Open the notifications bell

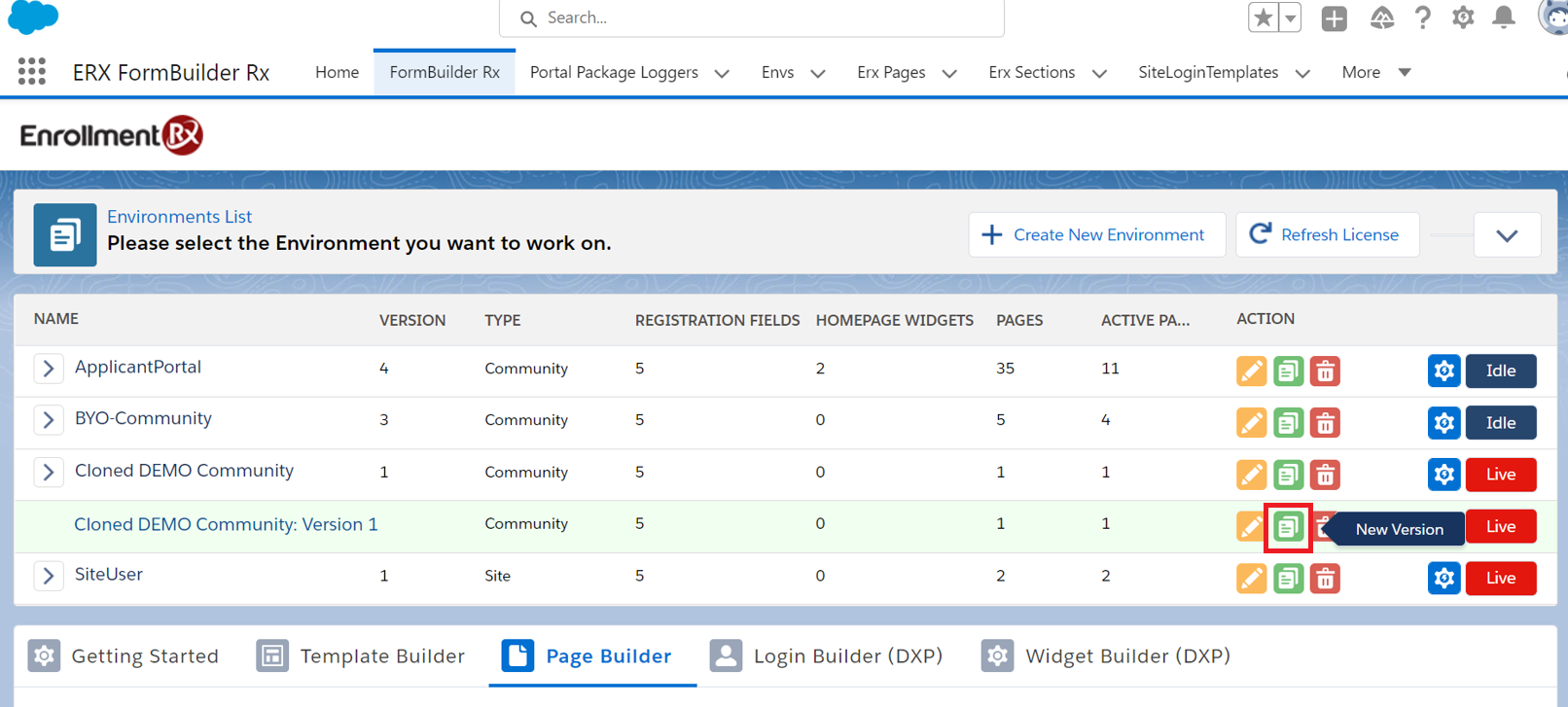point(1503,18)
